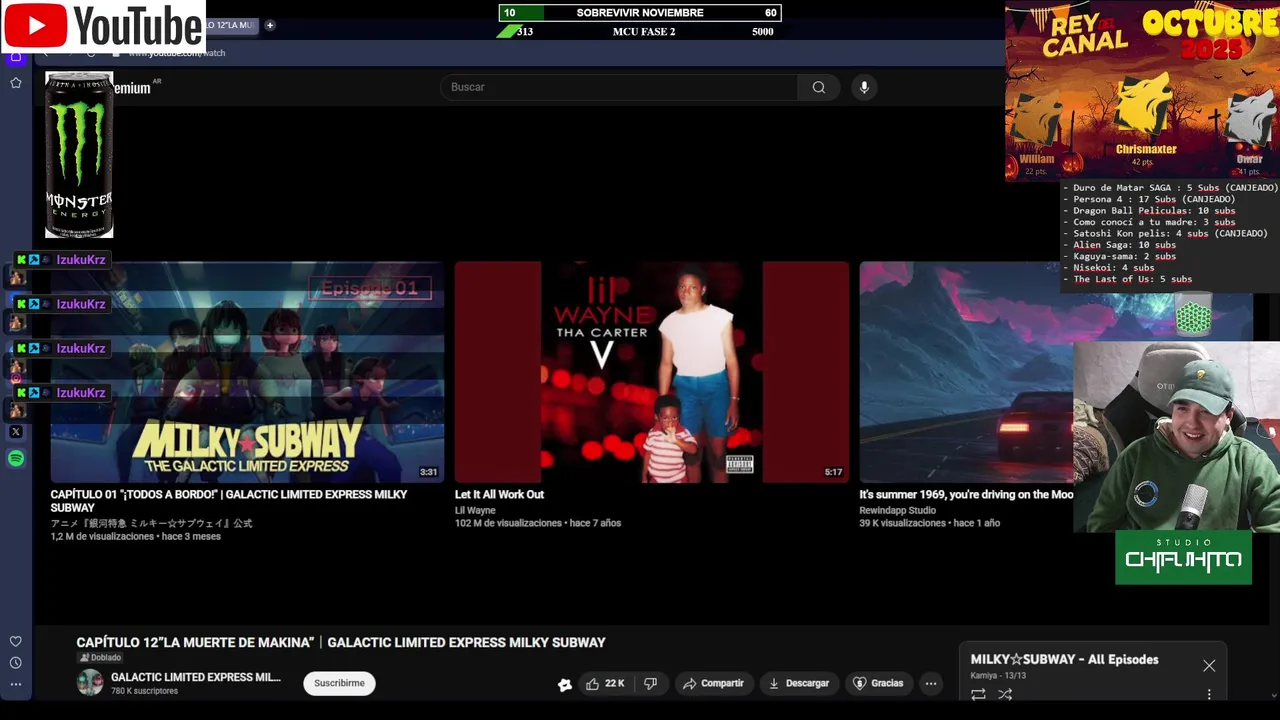Click the STUDIO CHIFUJITO logo badge
Image resolution: width=1280 pixels, height=720 pixels.
[1183, 557]
